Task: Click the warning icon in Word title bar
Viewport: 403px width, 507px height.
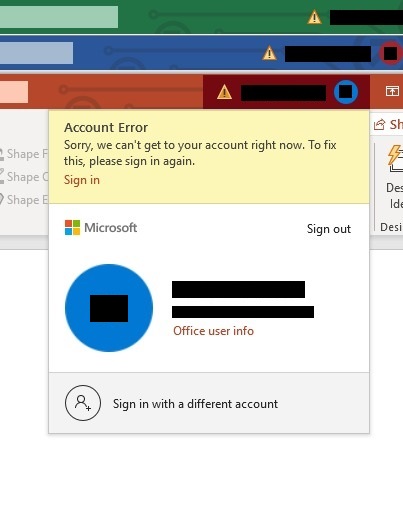Action: pyautogui.click(x=269, y=53)
